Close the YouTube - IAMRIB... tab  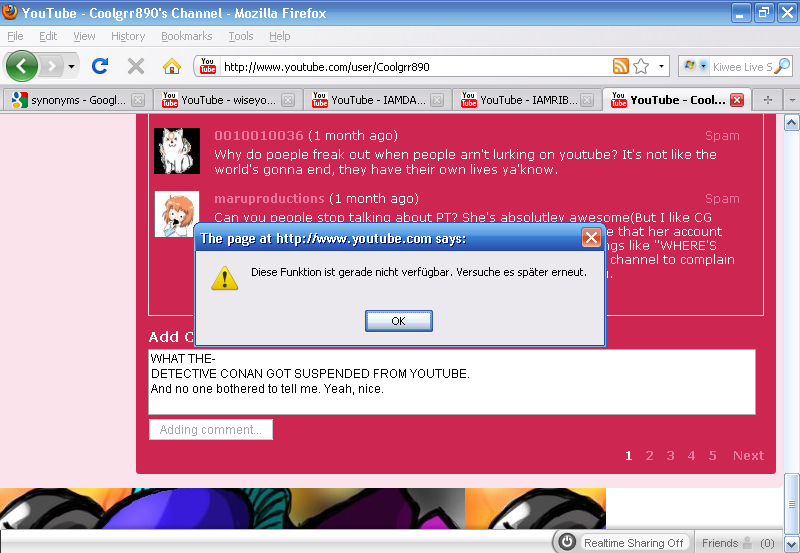587,100
